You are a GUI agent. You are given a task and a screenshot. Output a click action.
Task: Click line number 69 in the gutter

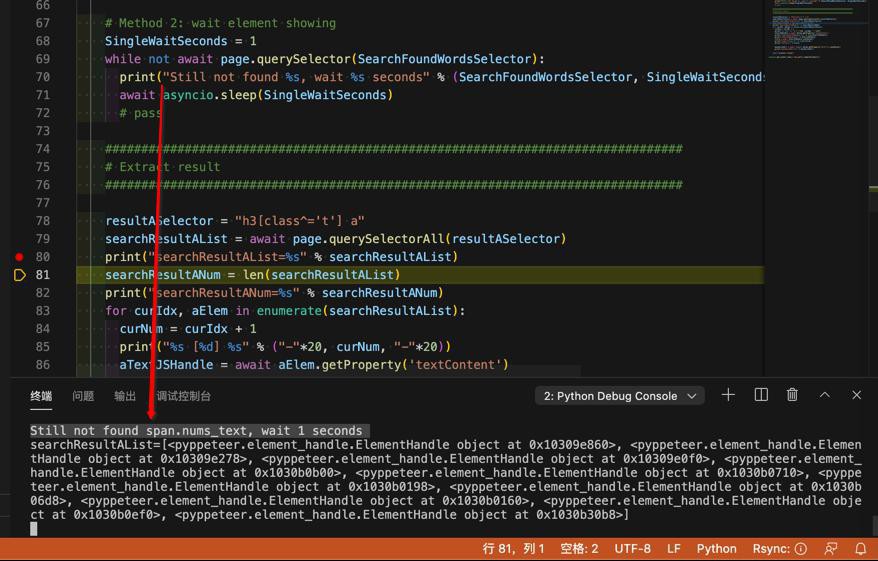point(43,59)
